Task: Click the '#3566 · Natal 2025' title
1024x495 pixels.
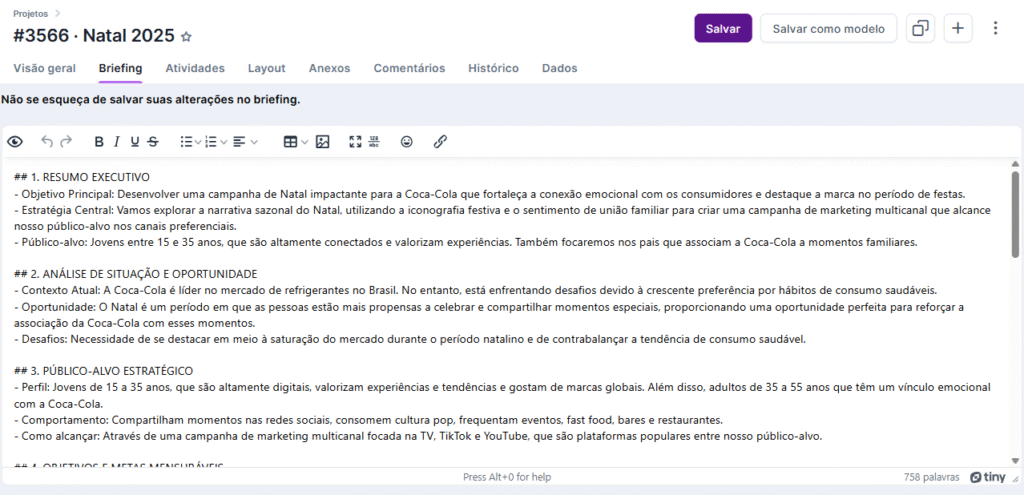Action: point(94,36)
